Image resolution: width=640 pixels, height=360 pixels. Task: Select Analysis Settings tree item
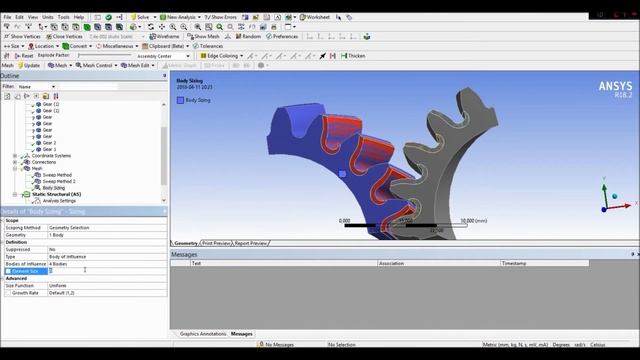tap(59, 201)
